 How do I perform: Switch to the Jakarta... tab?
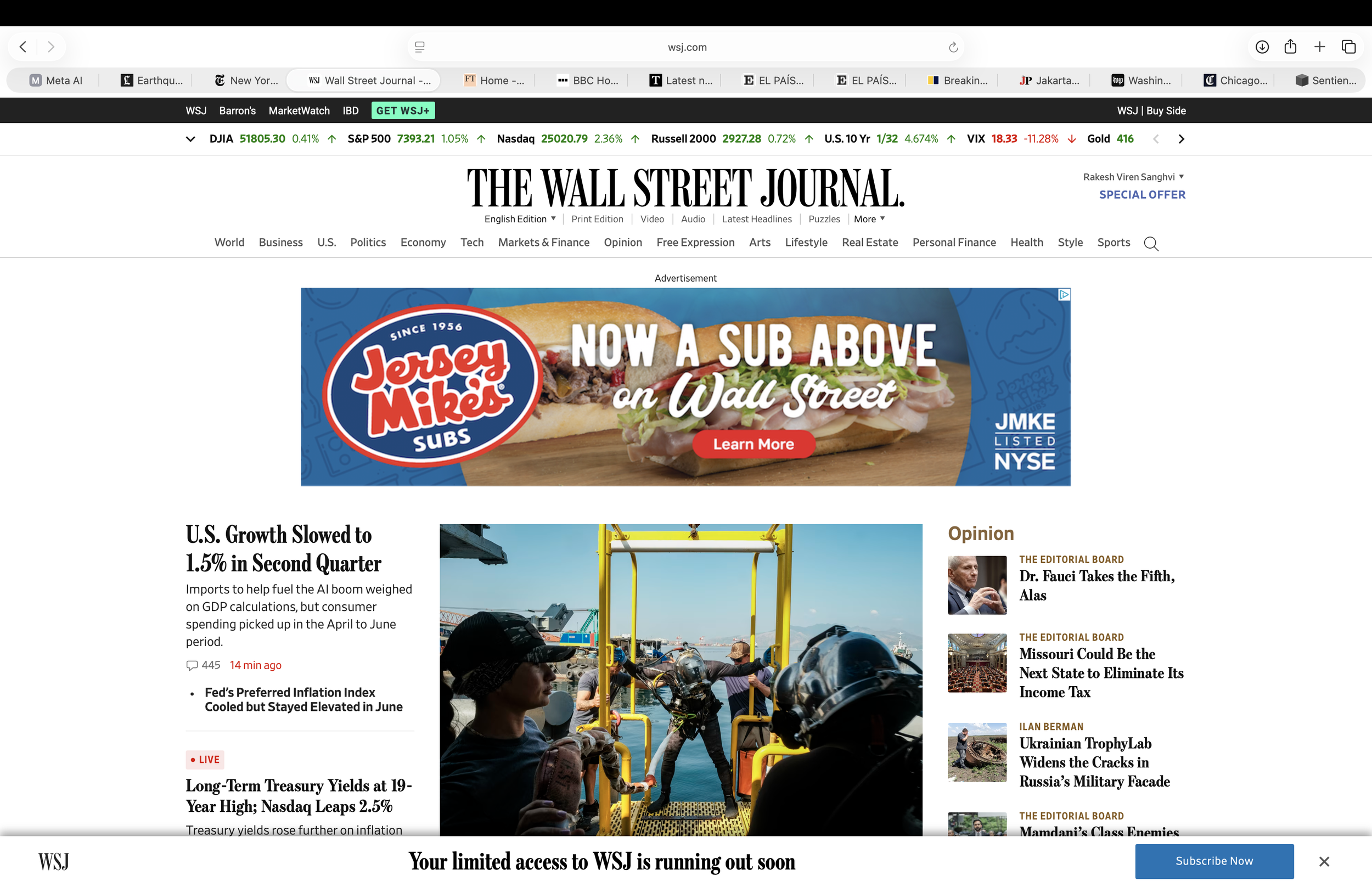coord(1049,80)
